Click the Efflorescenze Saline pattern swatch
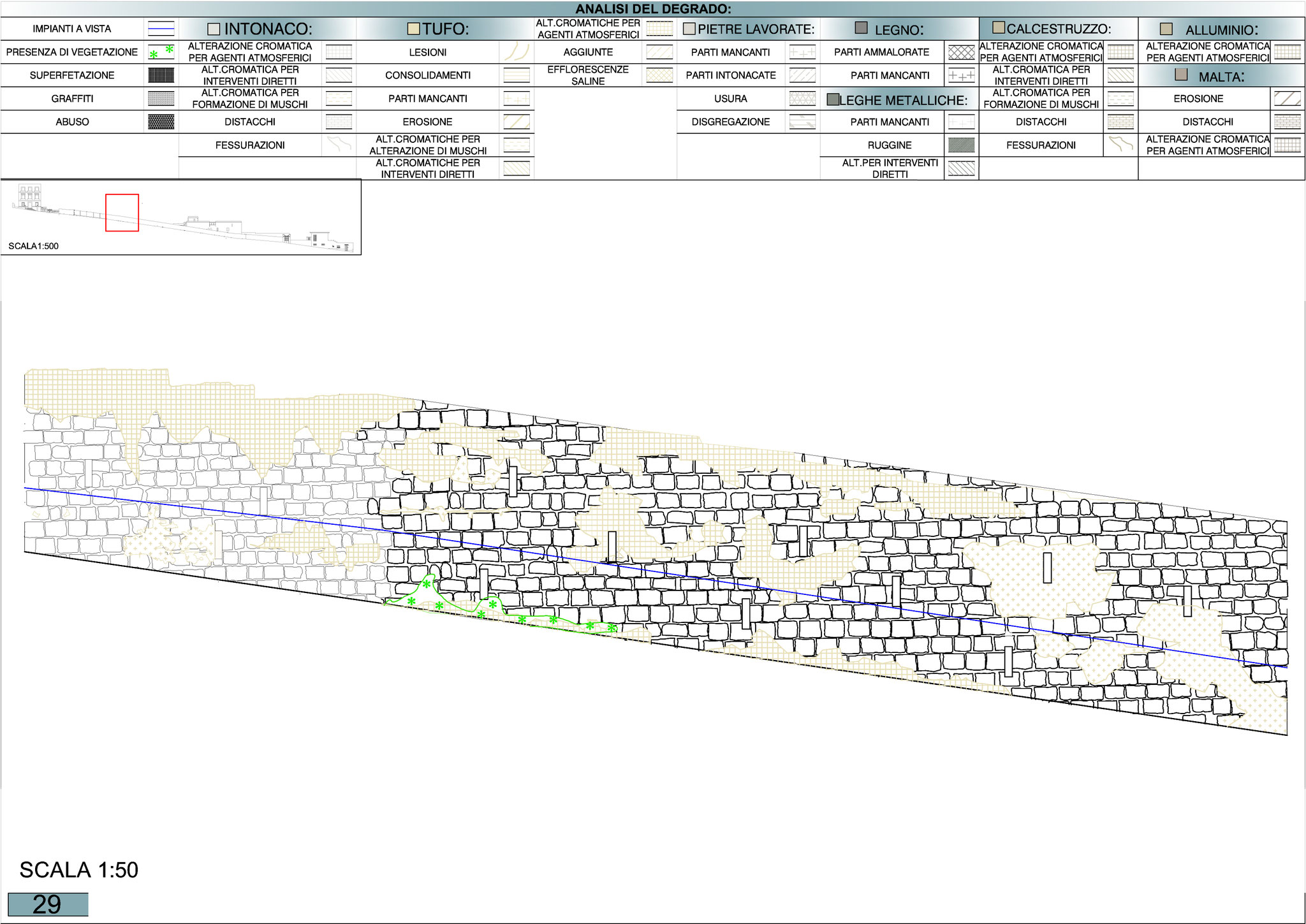This screenshot has height=924, width=1306. (659, 75)
